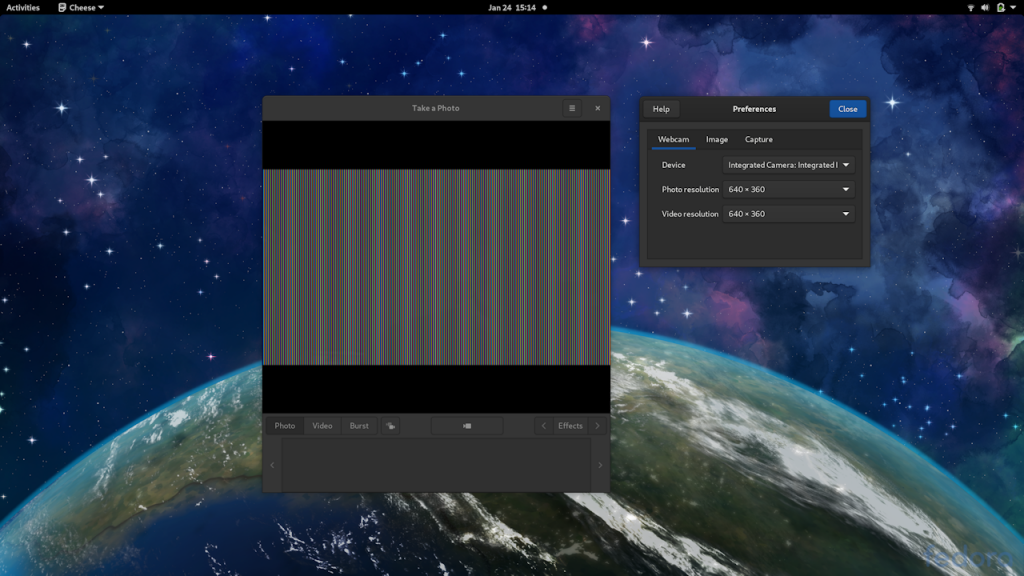The width and height of the screenshot is (1024, 576).
Task: Select the Webcam tab
Action: [x=673, y=139]
